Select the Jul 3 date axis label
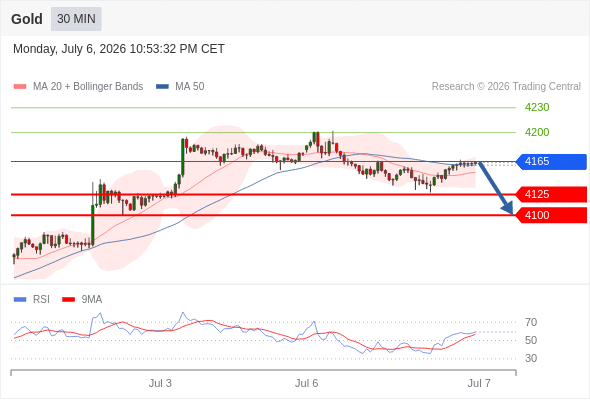The image size is (590, 400). coord(160,383)
